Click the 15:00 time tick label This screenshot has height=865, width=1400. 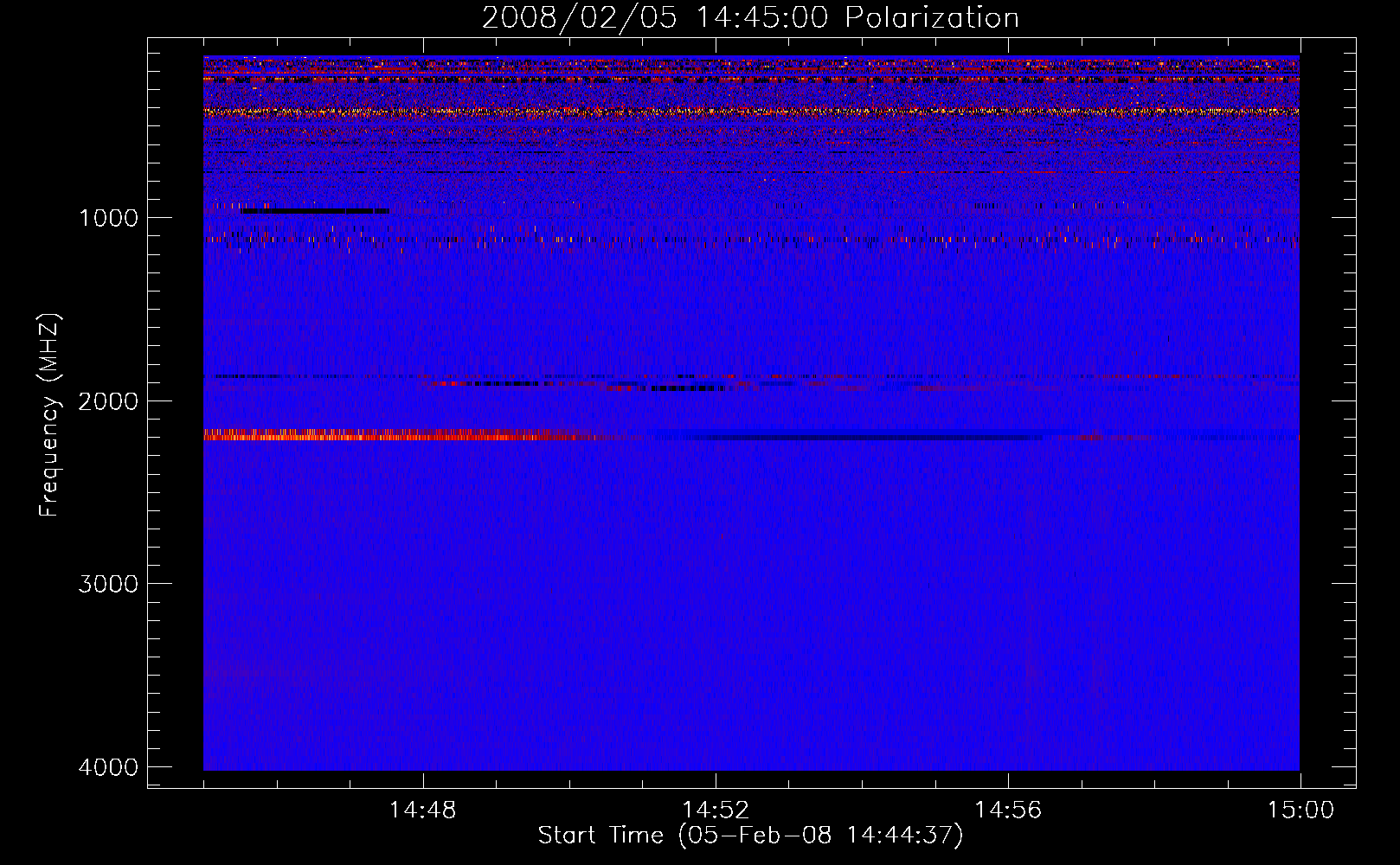[1300, 811]
